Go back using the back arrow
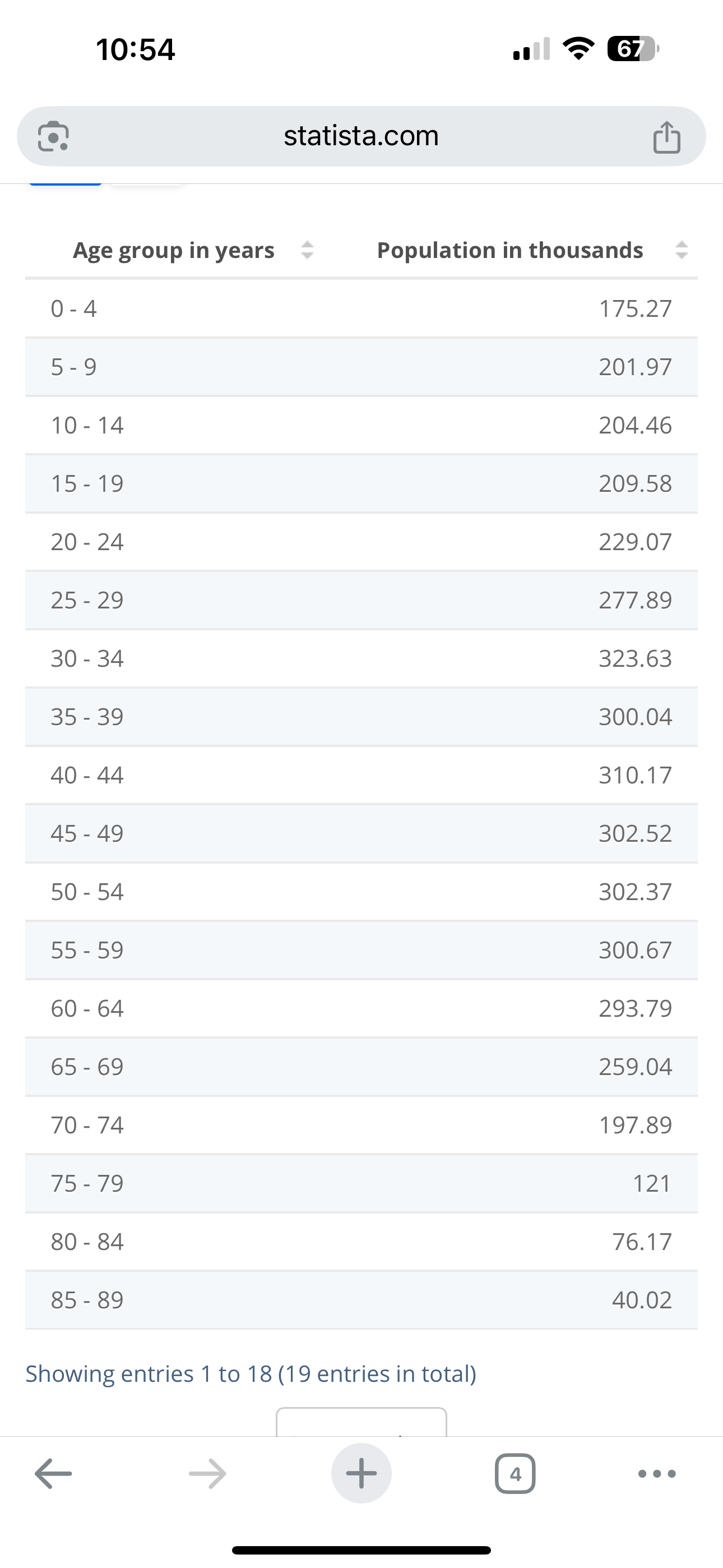 click(54, 1474)
